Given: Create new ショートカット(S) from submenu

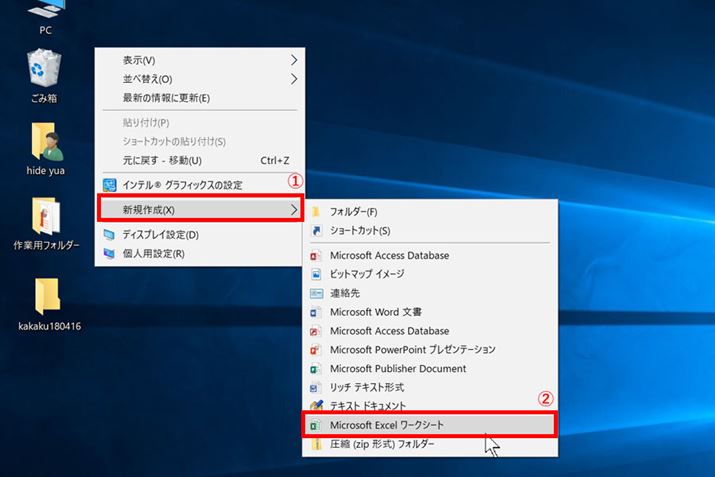Looking at the screenshot, I should 430,230.
